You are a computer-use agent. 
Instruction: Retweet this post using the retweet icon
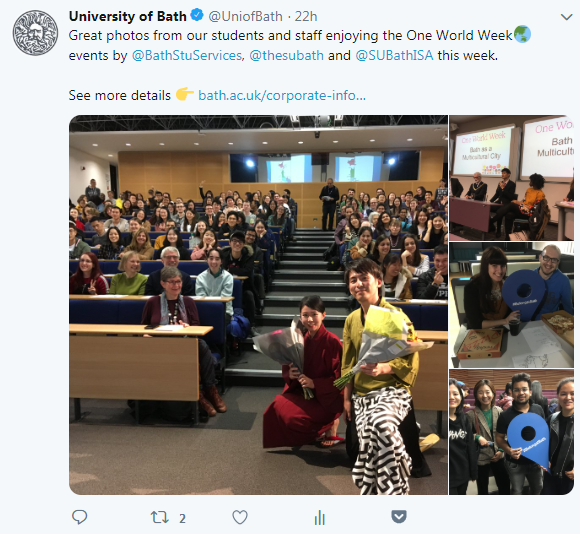tap(159, 517)
